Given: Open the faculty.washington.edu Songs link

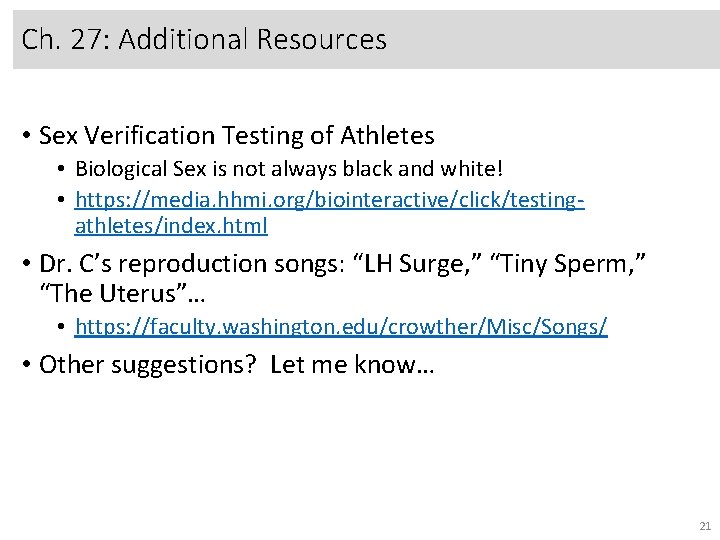Looking at the screenshot, I should pos(341,327).
